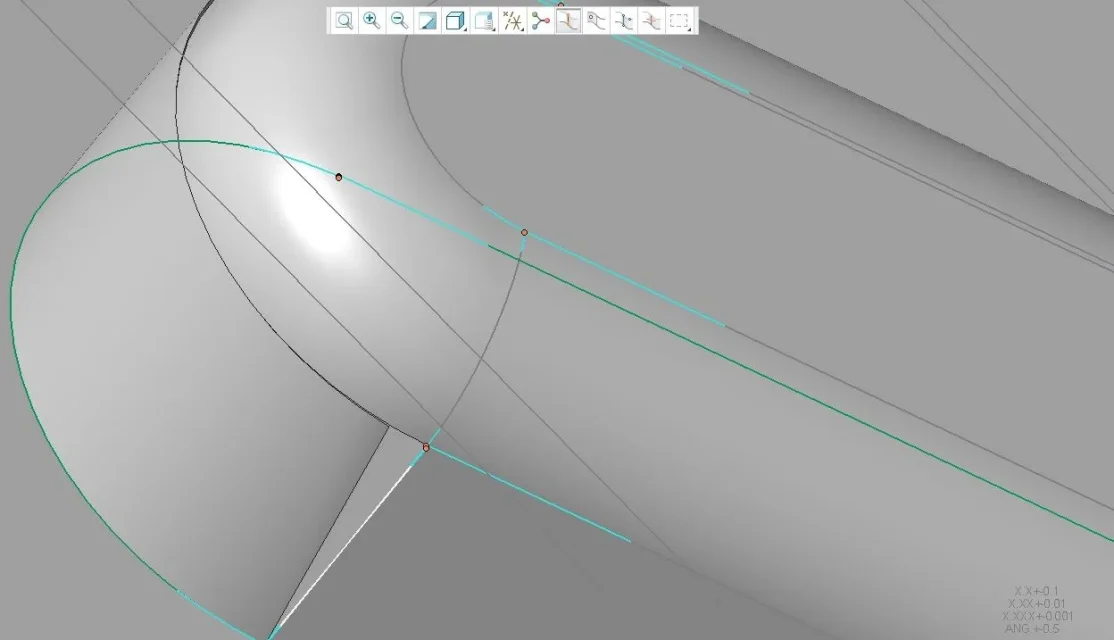This screenshot has height=640, width=1114.
Task: Toggle the highlighted curve display icon
Action: click(568, 21)
